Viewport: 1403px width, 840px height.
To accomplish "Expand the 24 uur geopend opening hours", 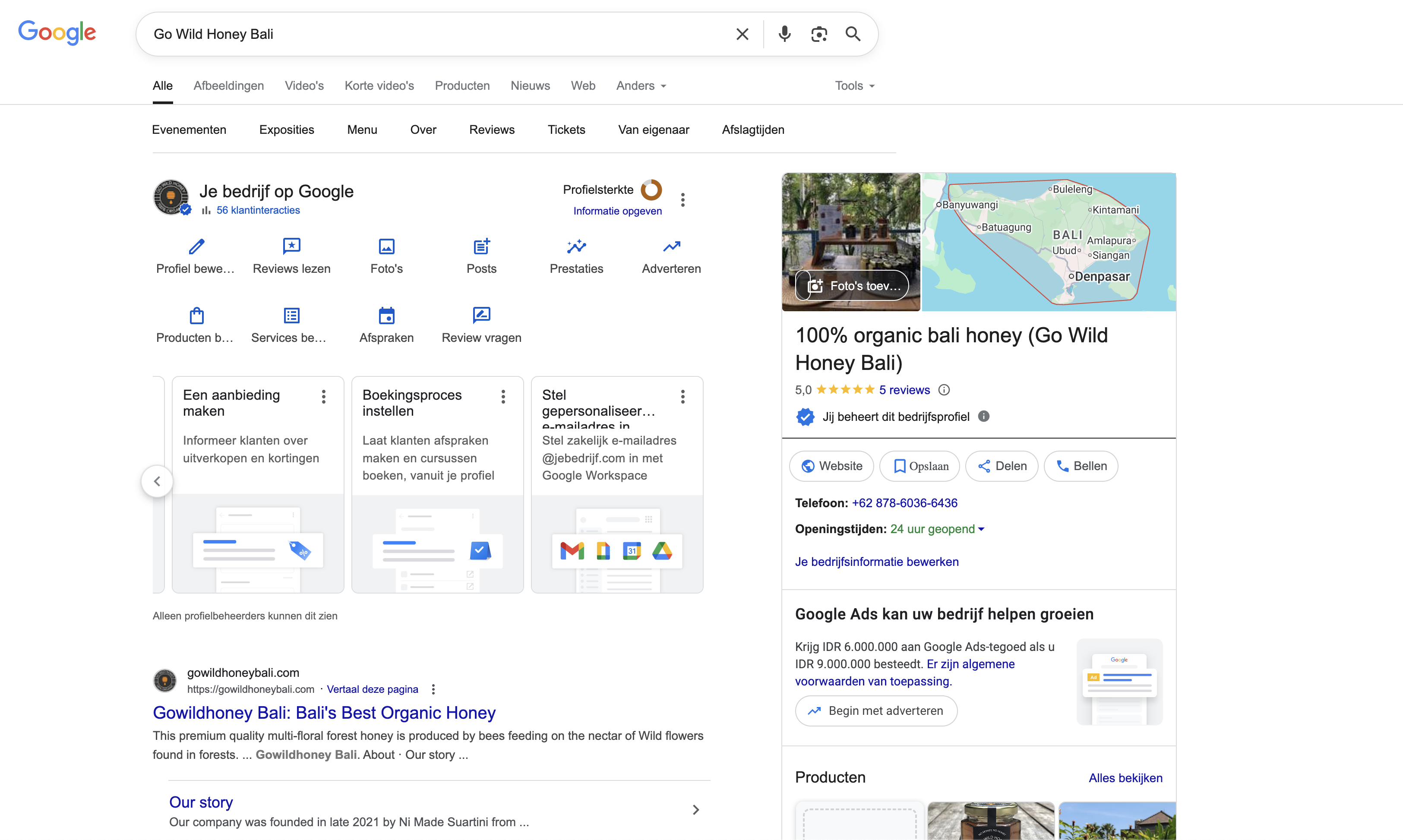I will pos(937,529).
